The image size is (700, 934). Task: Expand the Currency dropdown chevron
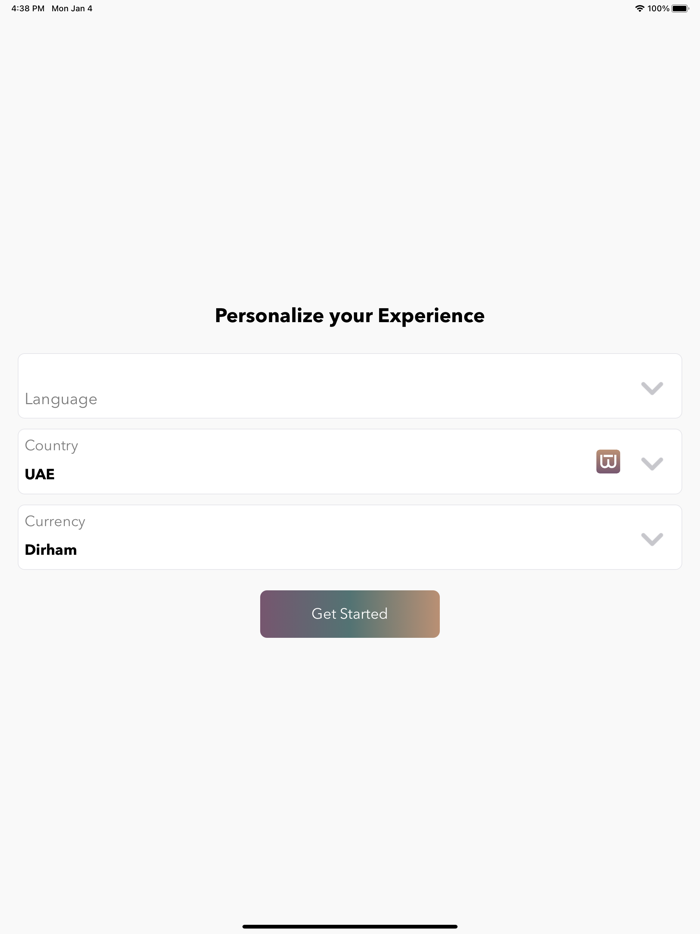652,539
